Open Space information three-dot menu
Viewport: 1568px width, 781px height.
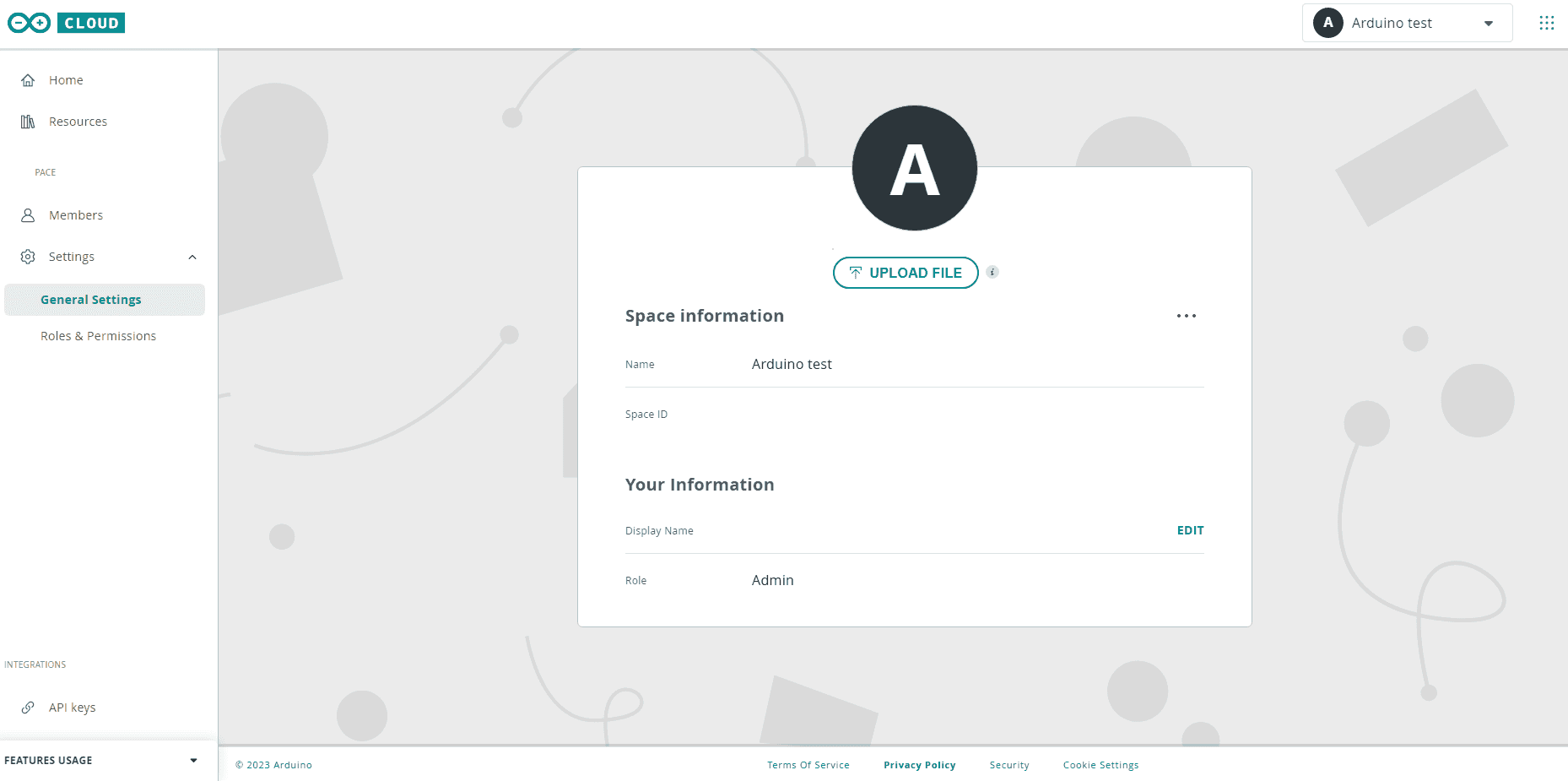1186,316
